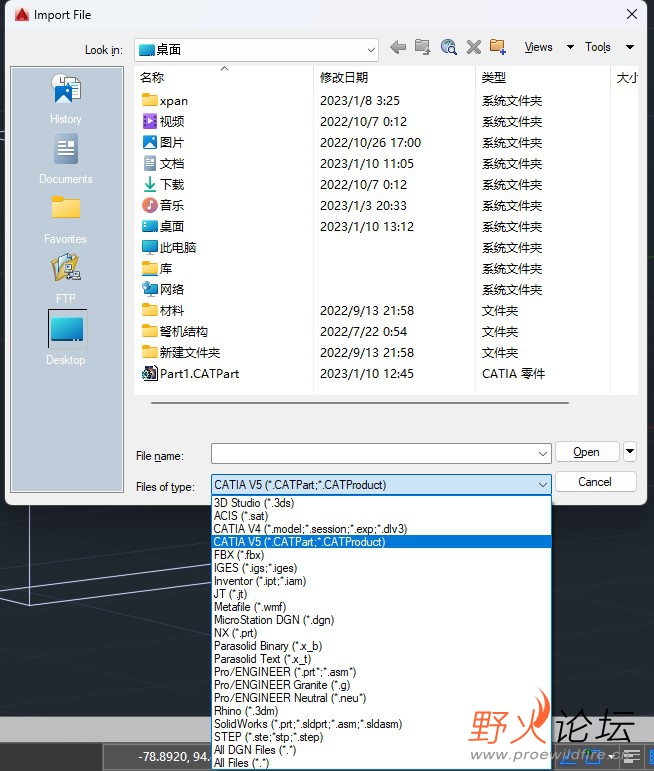Viewport: 654px width, 771px height.
Task: Open the History places shortcut
Action: [66, 98]
